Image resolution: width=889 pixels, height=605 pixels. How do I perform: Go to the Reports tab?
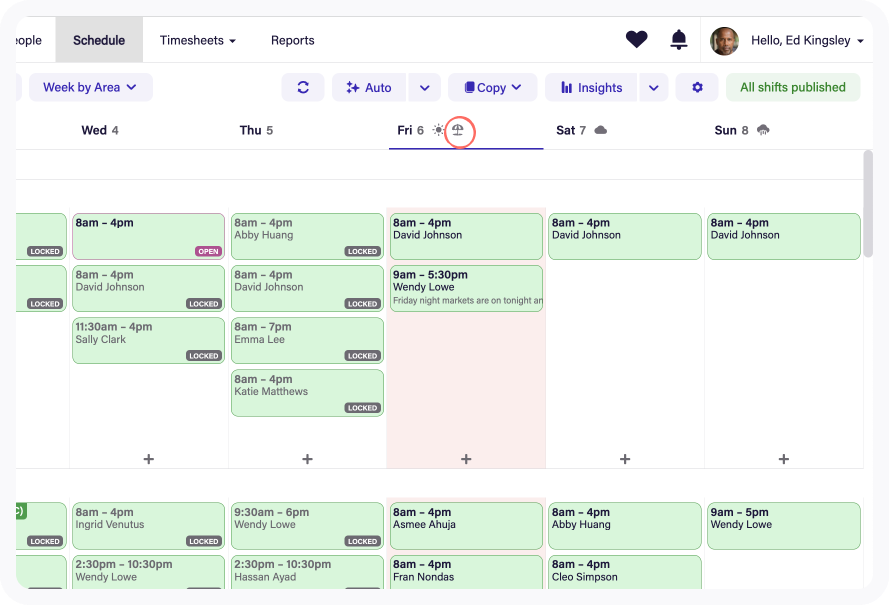(292, 41)
